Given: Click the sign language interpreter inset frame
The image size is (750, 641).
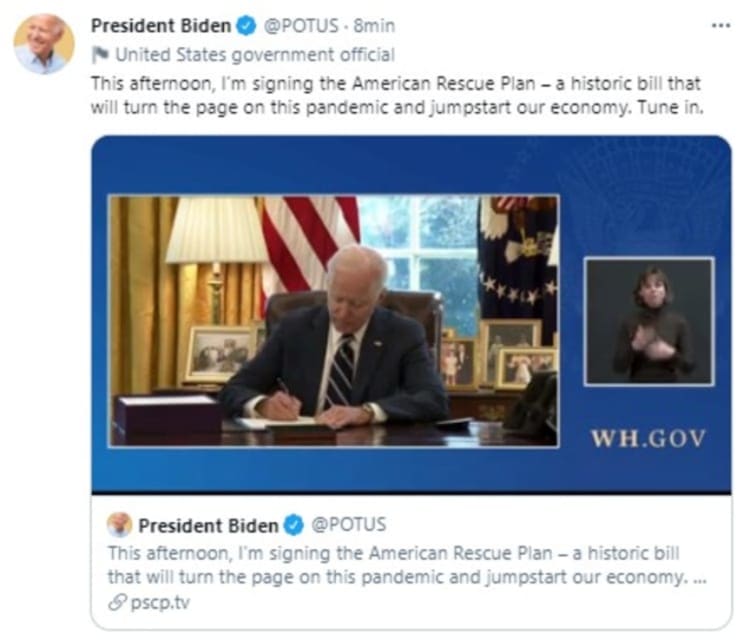Looking at the screenshot, I should point(649,321).
